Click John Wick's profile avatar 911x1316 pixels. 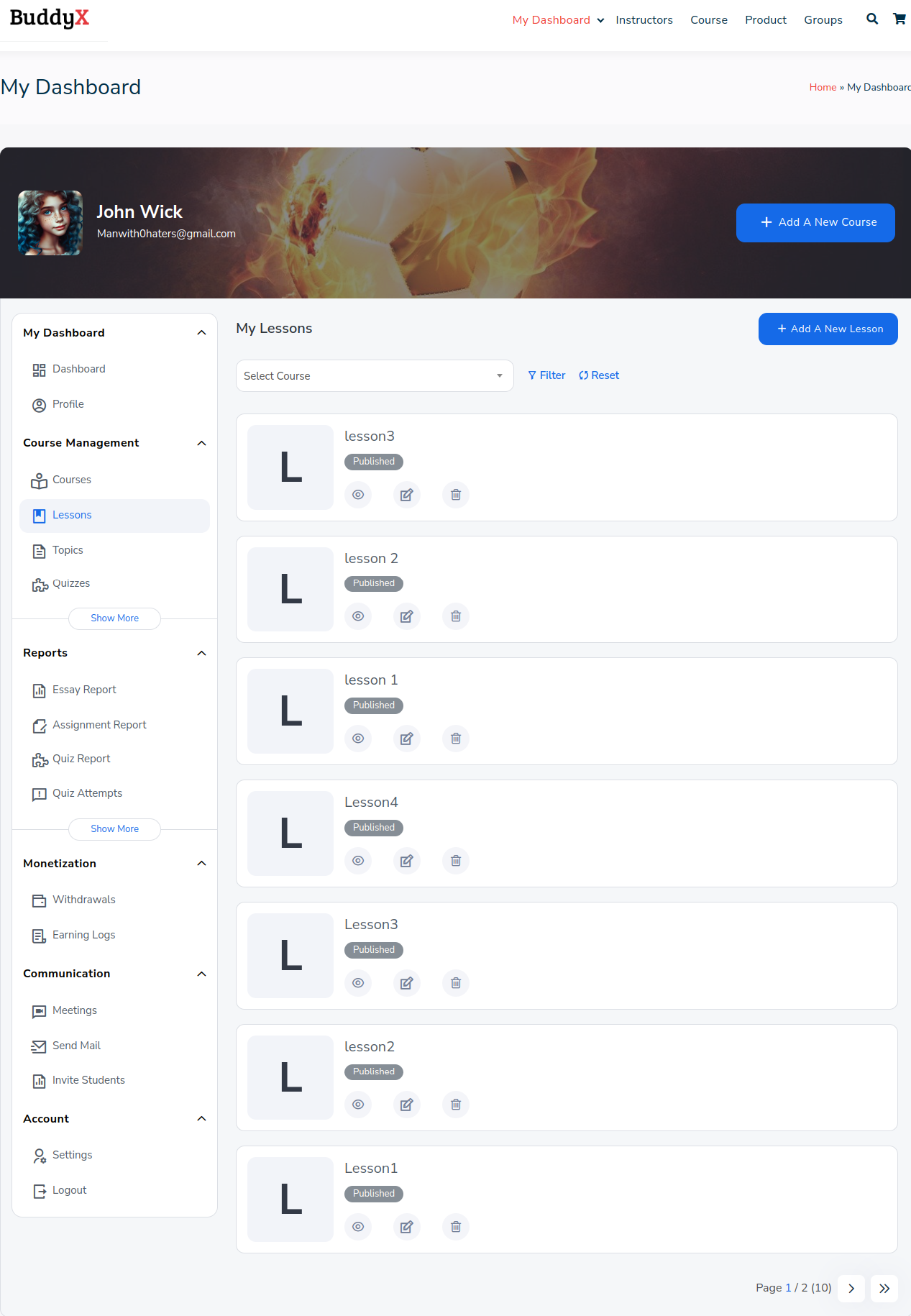coord(50,223)
